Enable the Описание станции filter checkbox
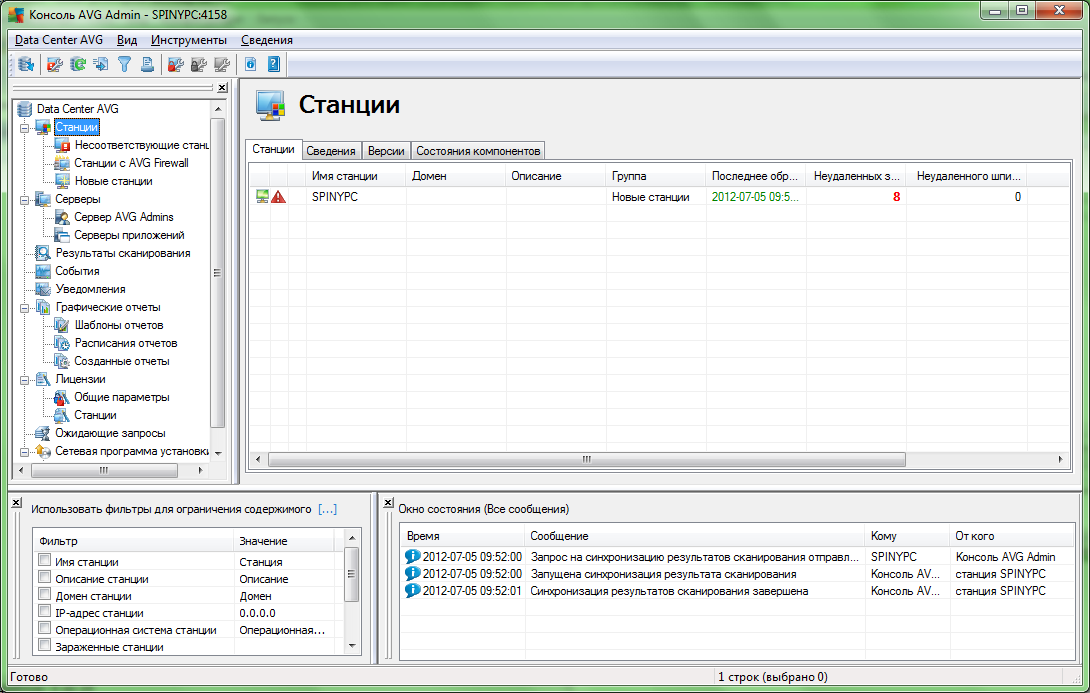 (44, 578)
